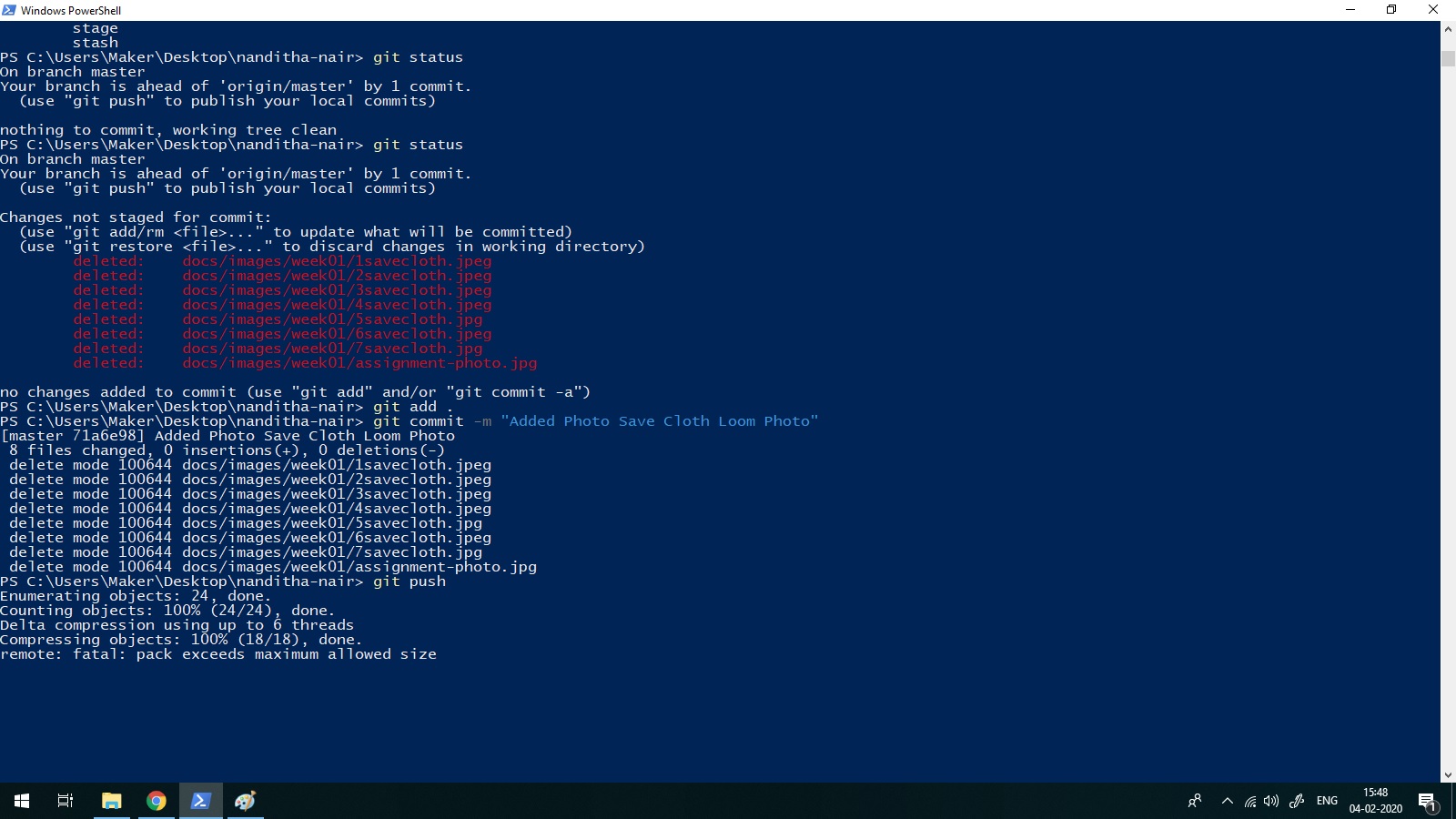Screen dimensions: 1456x819
Task: Click 'Compressing objects: 100% (18/18)' line
Action: [x=181, y=640]
